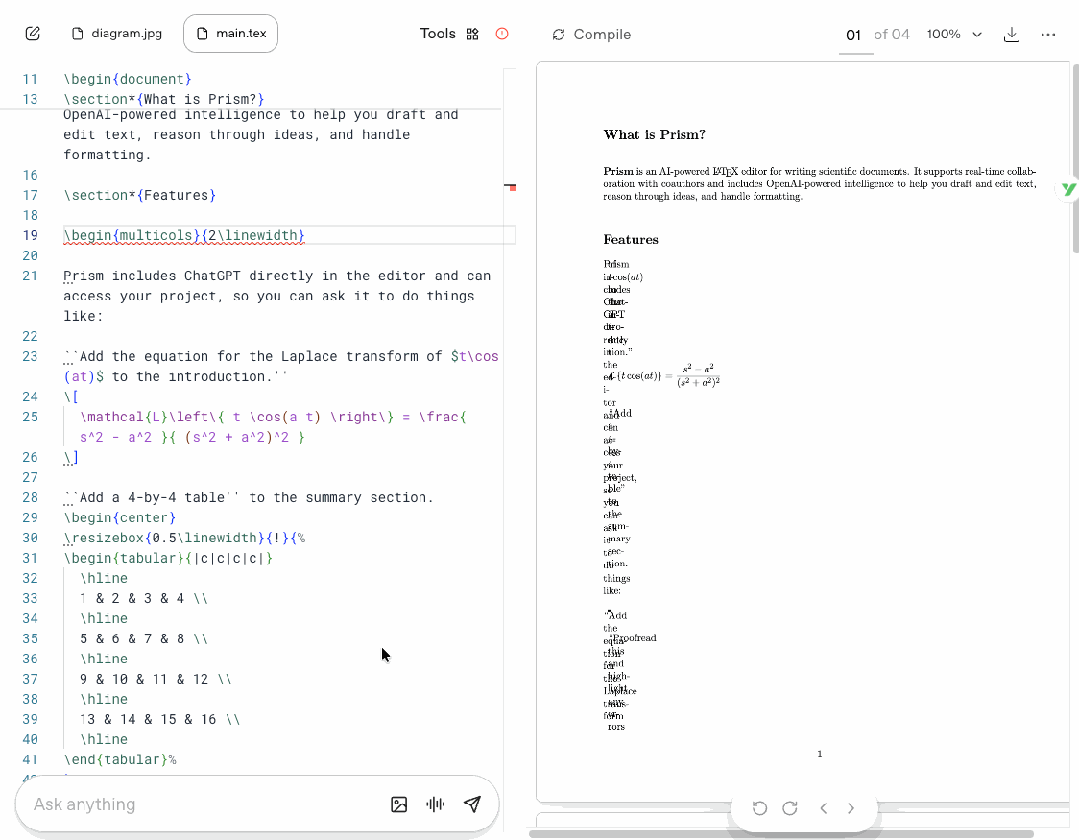Go to previous PDF page
The width and height of the screenshot is (1079, 840).
tap(824, 808)
